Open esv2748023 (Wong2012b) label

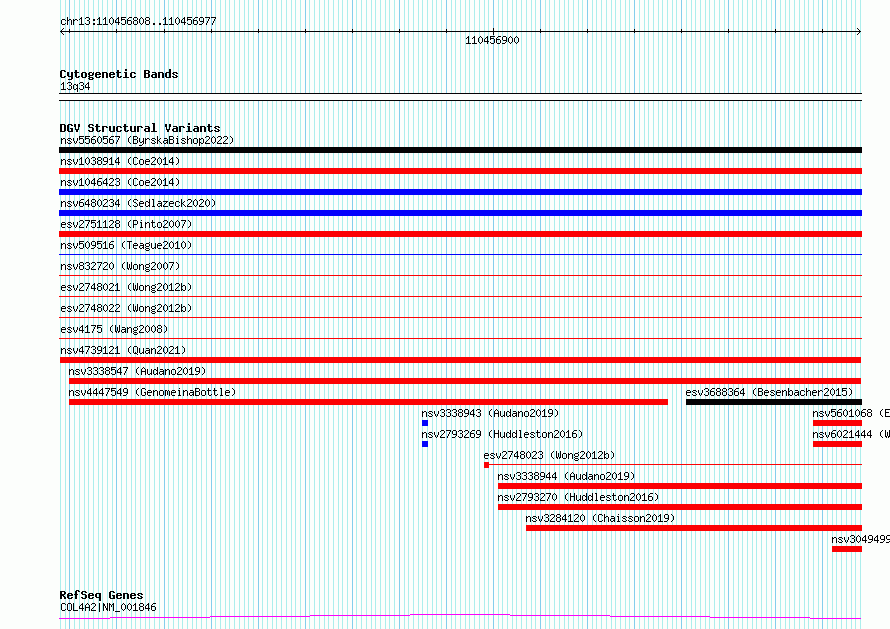[x=549, y=455]
